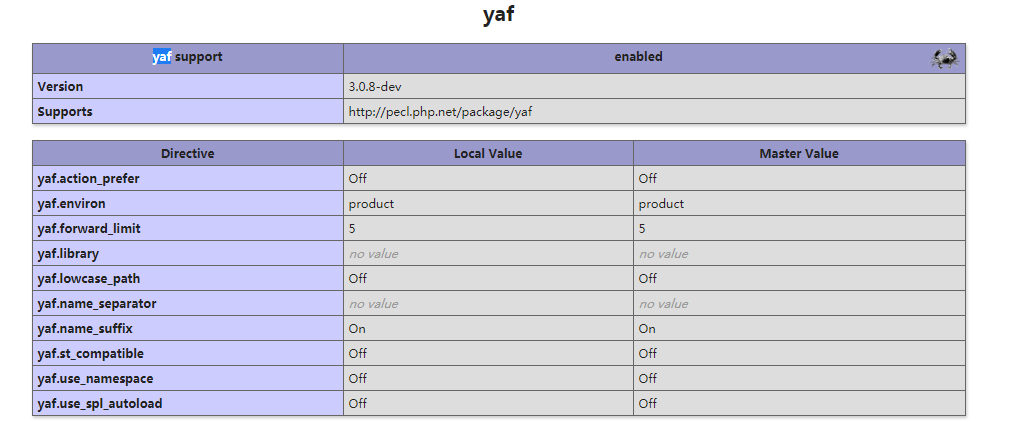
Task: Click the "yaf" page heading
Action: click(x=498, y=15)
